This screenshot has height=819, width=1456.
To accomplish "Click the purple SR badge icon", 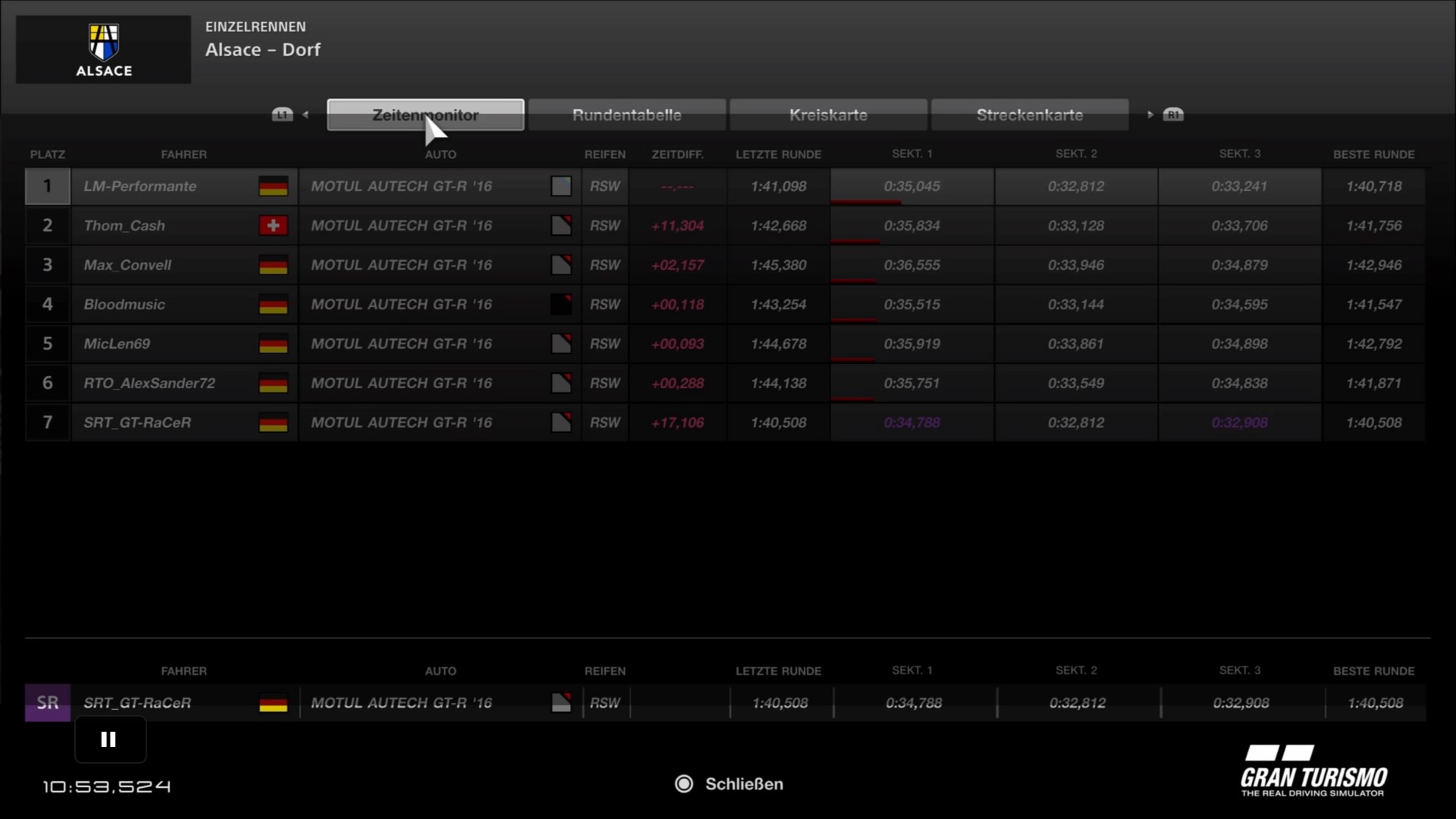I will click(x=48, y=703).
